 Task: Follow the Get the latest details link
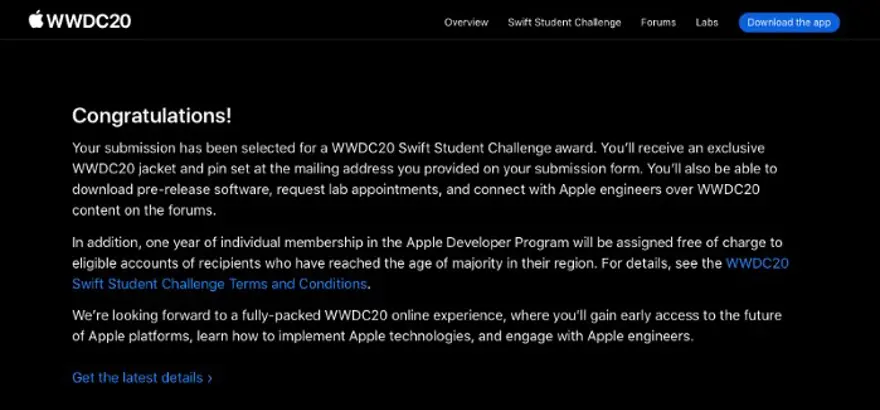[137, 378]
